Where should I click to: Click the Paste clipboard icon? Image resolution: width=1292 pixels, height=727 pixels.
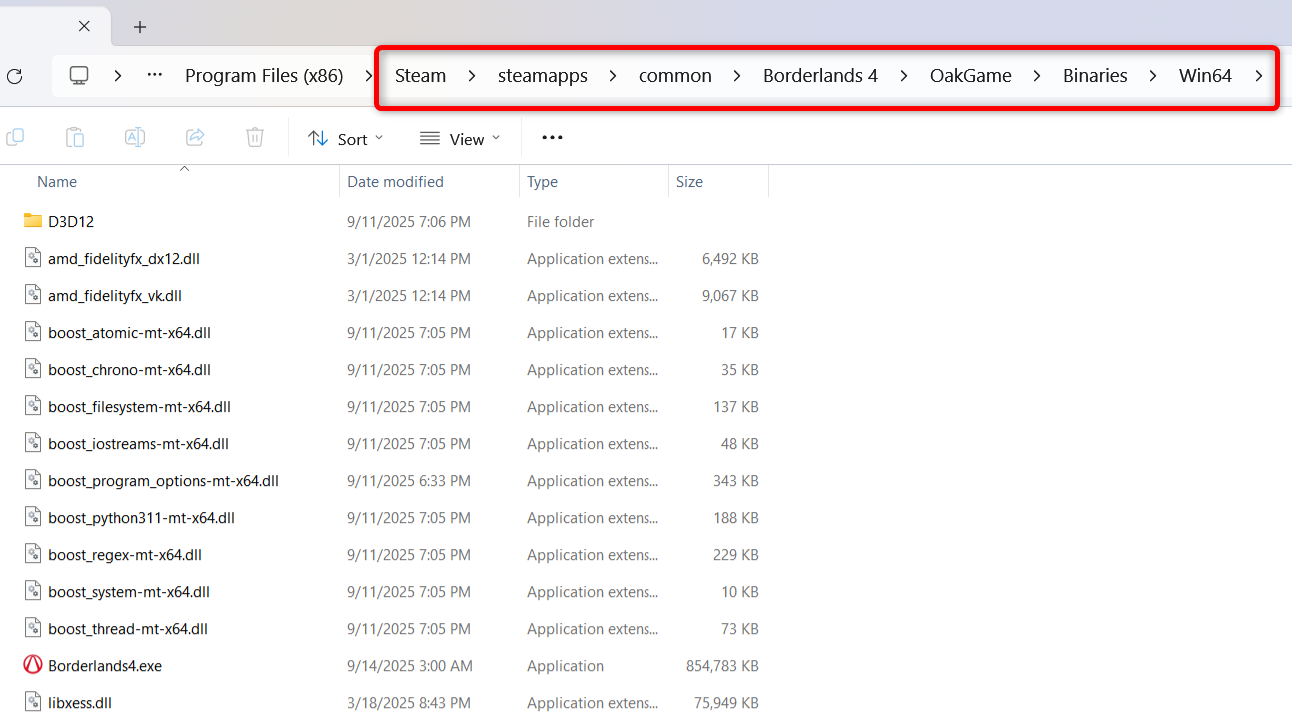coord(74,138)
